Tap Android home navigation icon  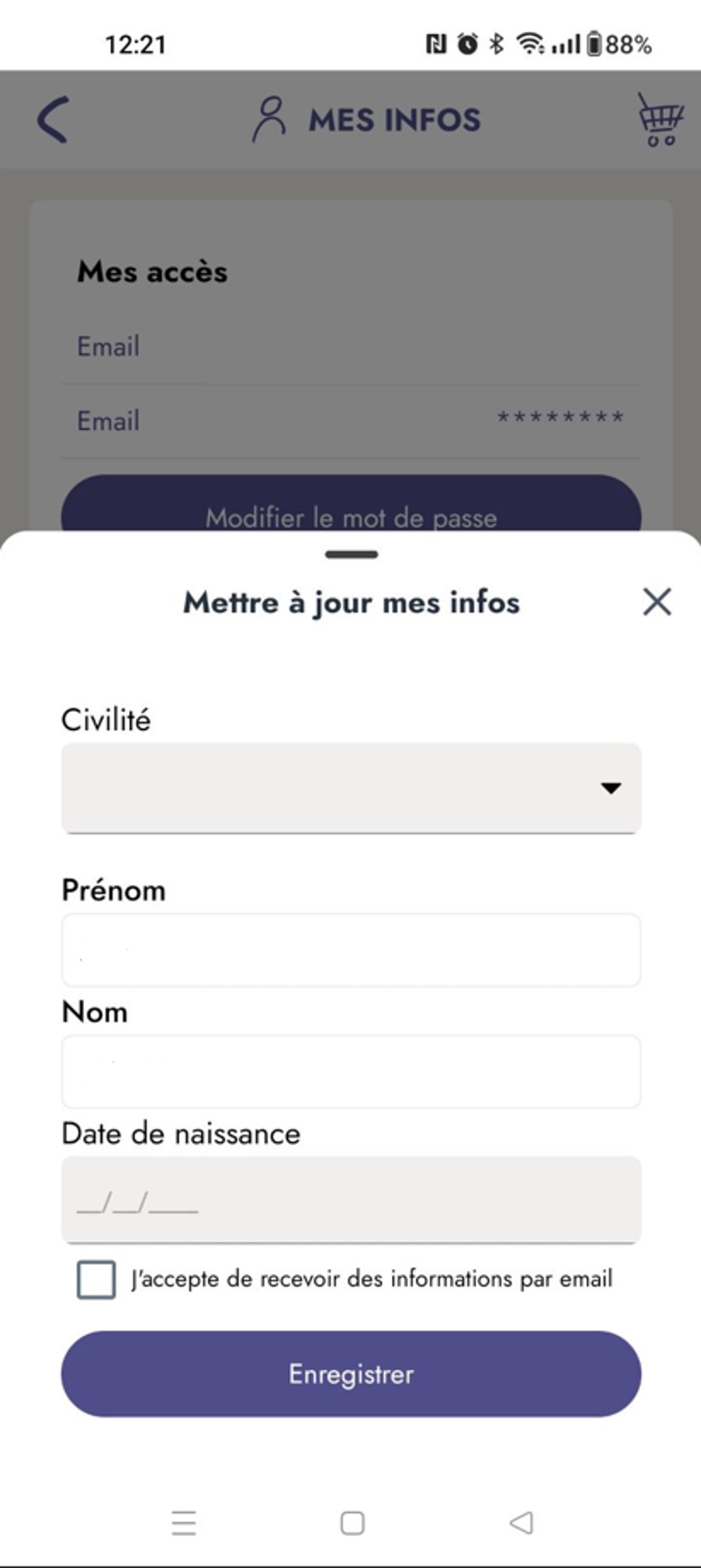pyautogui.click(x=352, y=1523)
